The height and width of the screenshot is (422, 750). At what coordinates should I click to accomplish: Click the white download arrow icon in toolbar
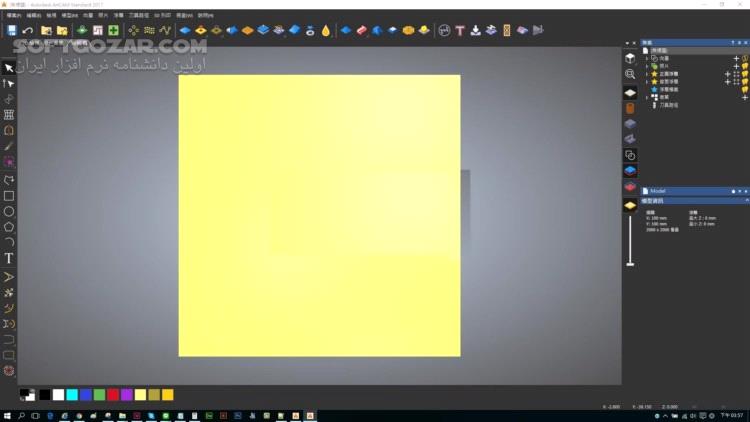coord(475,31)
